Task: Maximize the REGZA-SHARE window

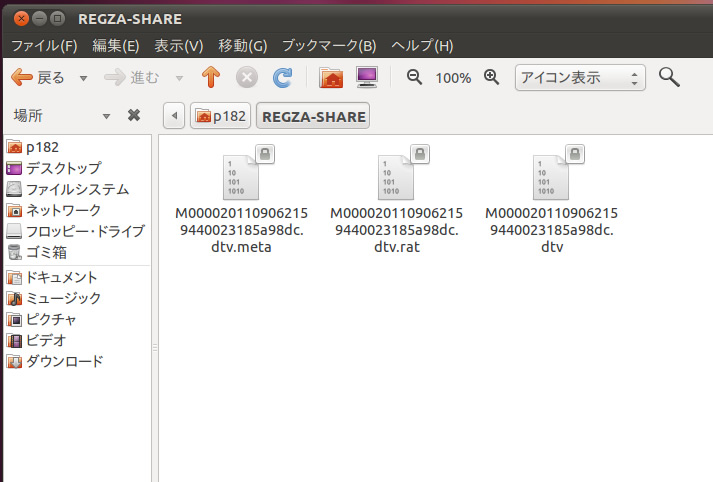Action: (57, 19)
